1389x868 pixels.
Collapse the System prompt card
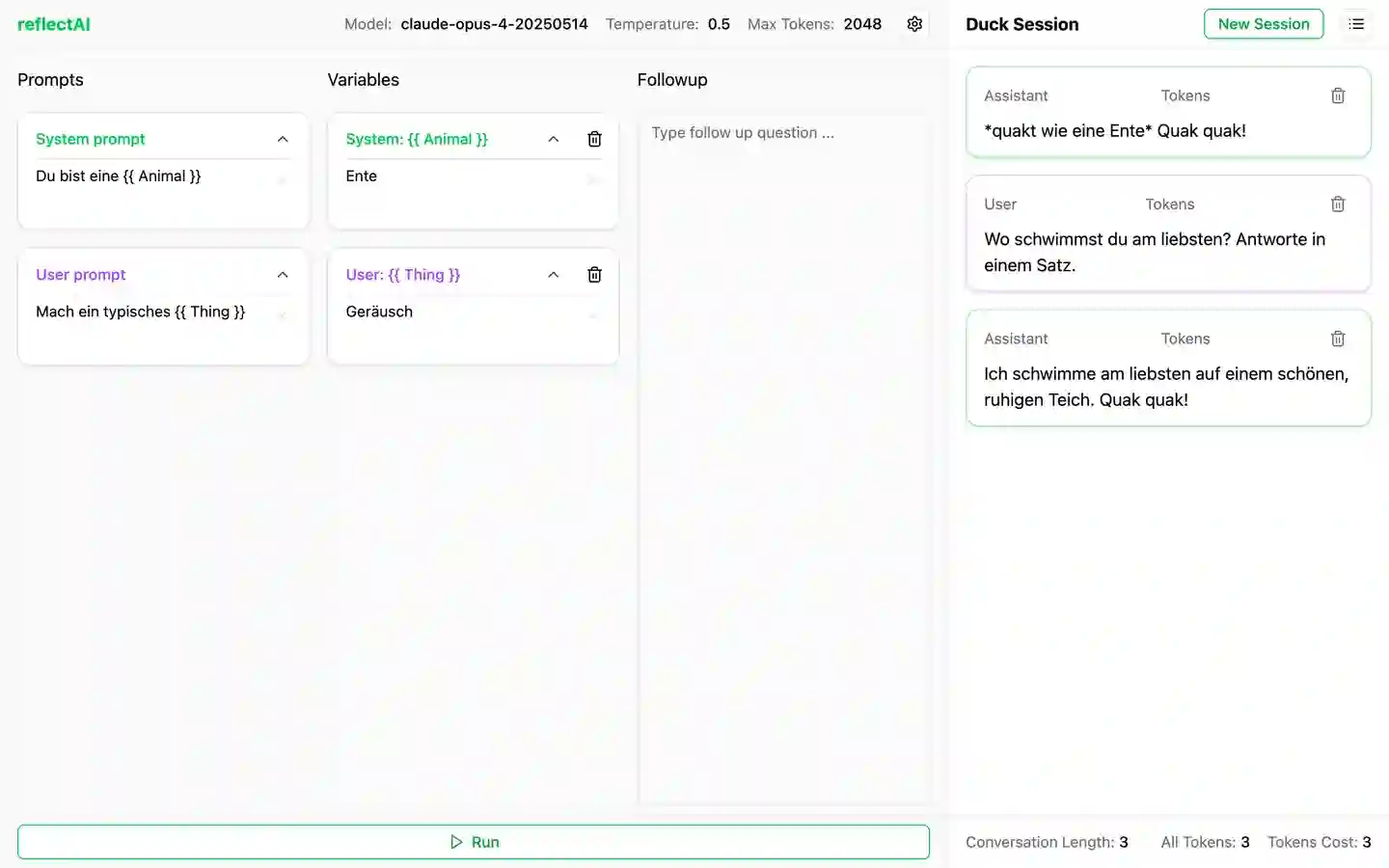click(x=283, y=139)
